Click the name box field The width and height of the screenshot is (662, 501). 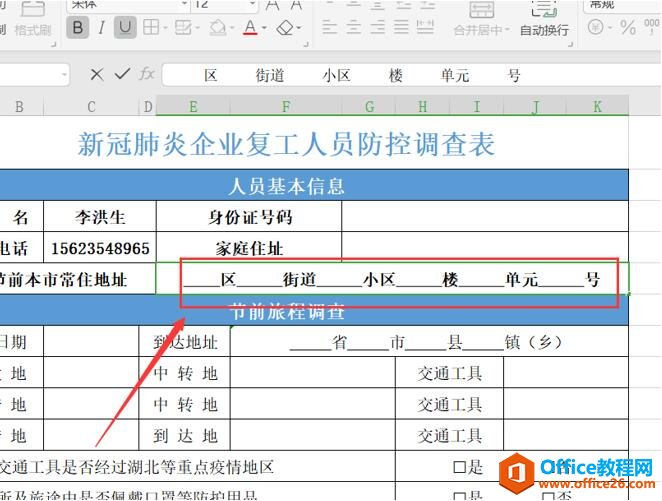34,75
